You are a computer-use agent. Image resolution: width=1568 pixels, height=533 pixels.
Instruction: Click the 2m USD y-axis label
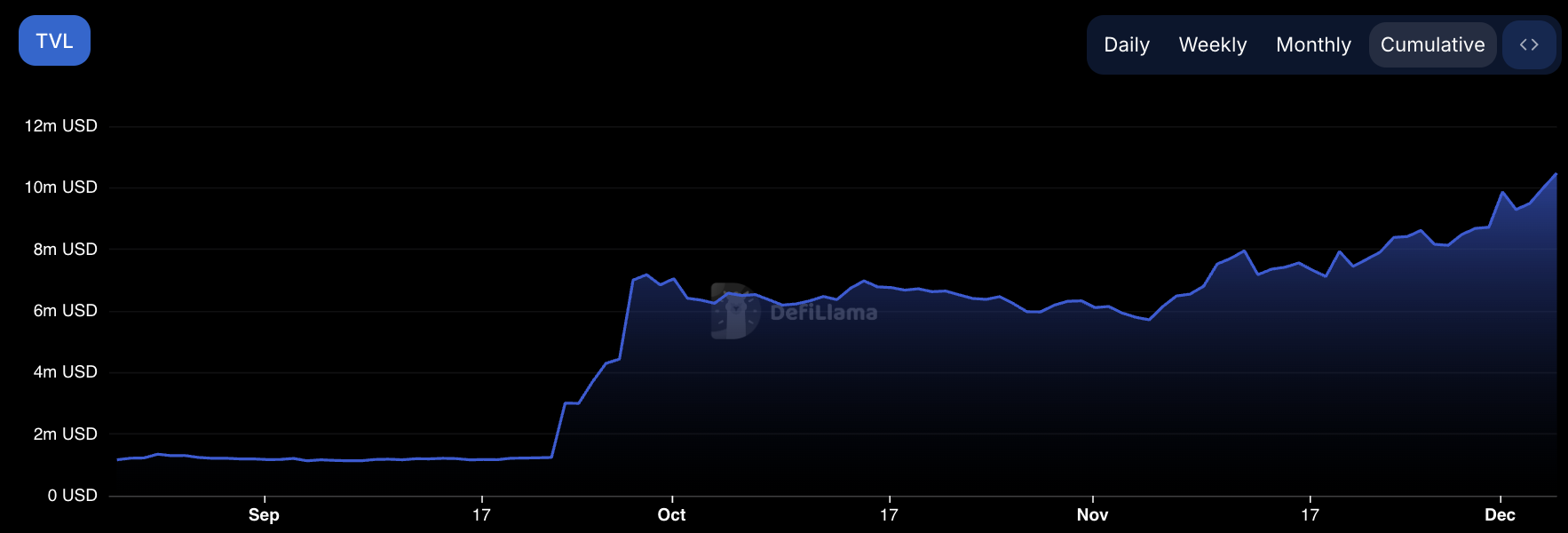point(65,434)
